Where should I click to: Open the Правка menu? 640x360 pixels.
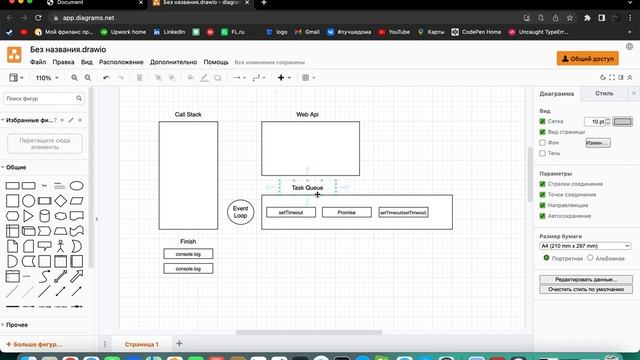click(x=63, y=62)
